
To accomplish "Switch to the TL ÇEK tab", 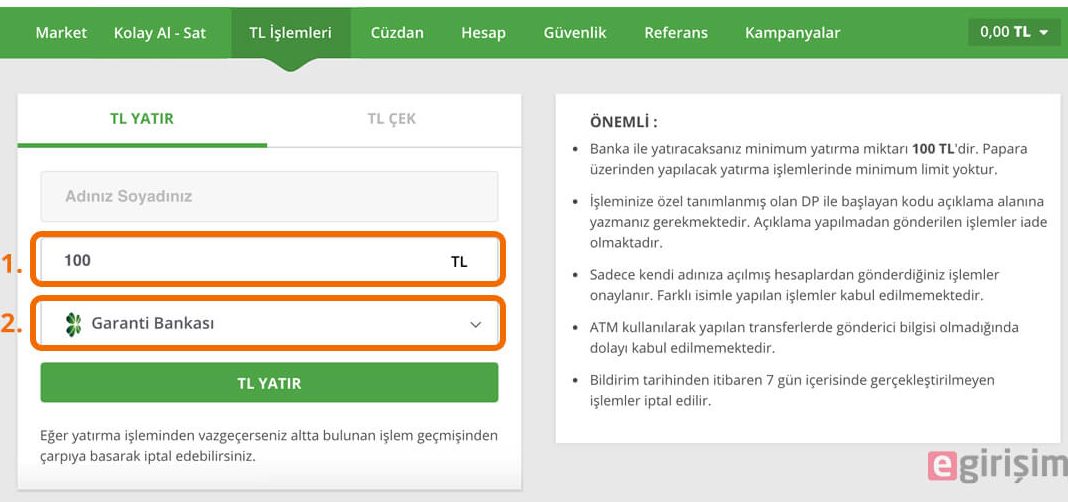I will (x=392, y=119).
